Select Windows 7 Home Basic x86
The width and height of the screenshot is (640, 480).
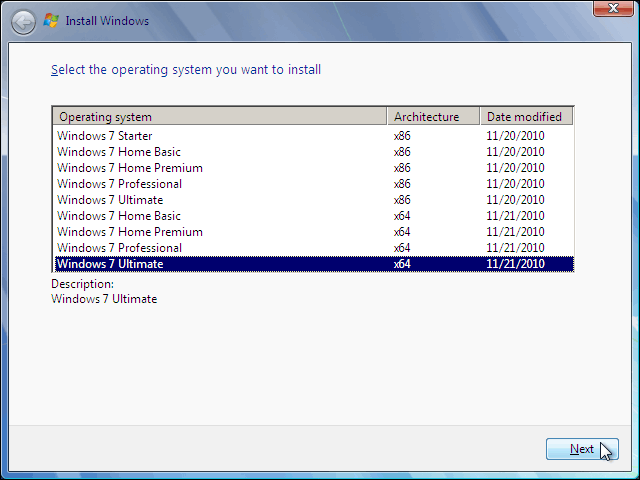pos(314,152)
